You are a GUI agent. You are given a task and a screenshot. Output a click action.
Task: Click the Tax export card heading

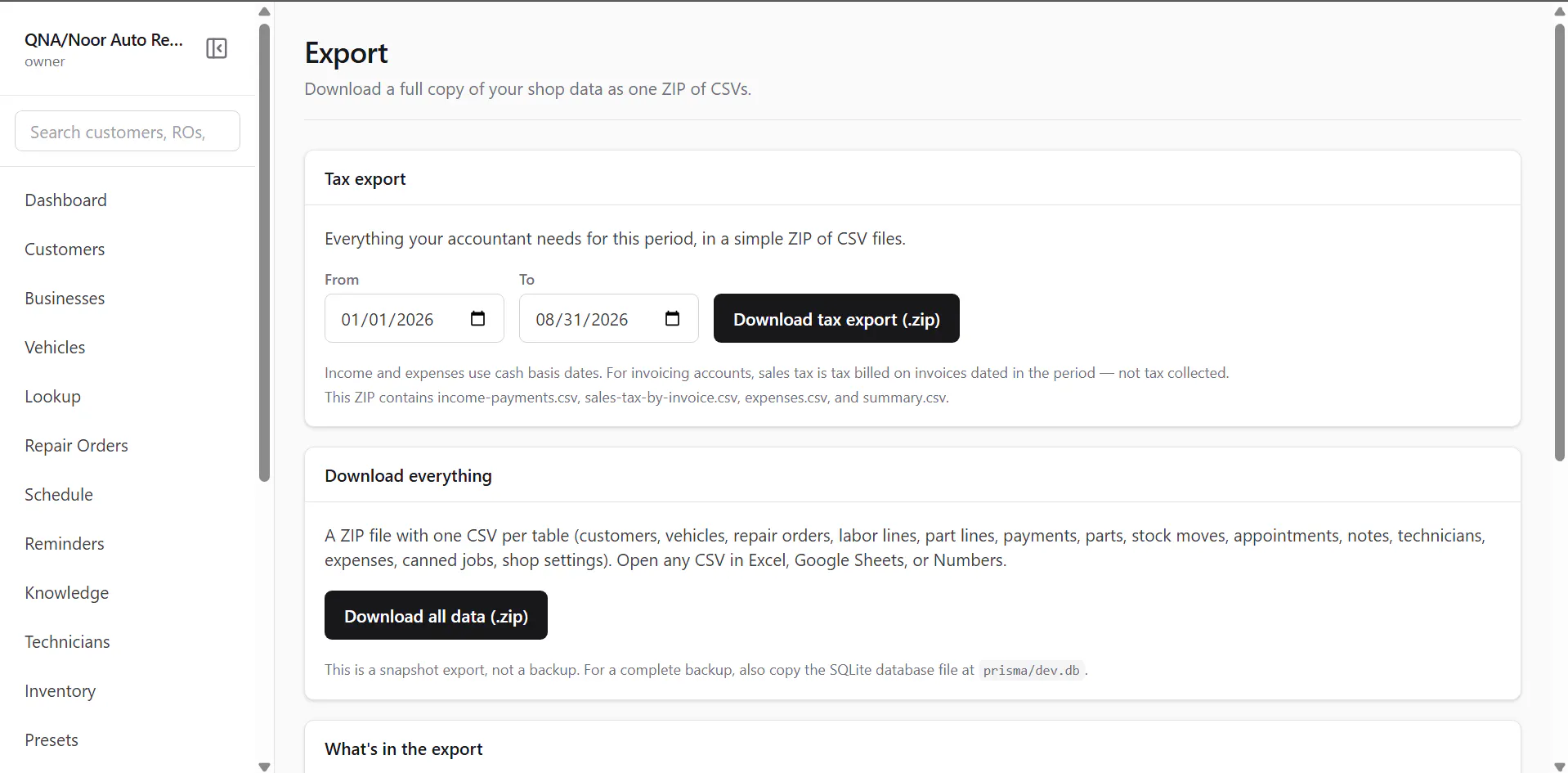pyautogui.click(x=365, y=179)
